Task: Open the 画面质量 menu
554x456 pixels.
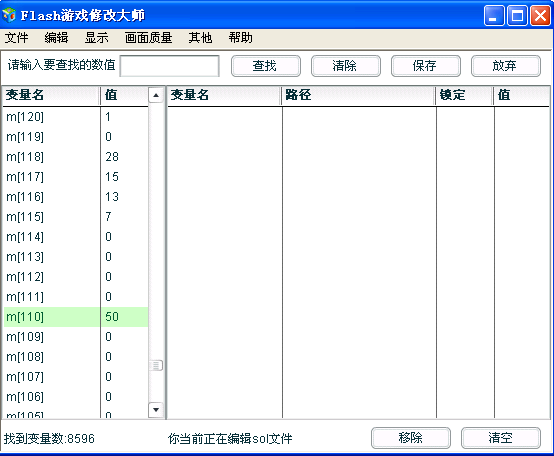Action: coord(148,37)
